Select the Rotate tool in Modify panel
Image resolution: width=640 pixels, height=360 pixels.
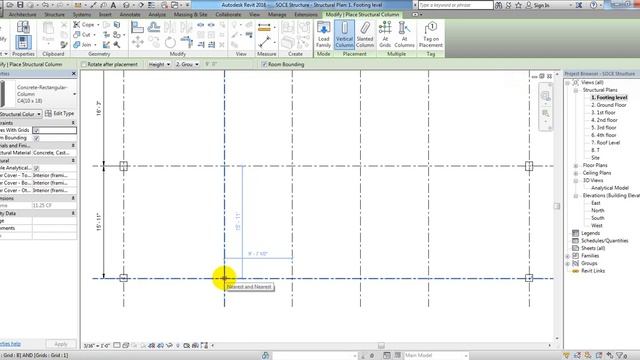[170, 42]
